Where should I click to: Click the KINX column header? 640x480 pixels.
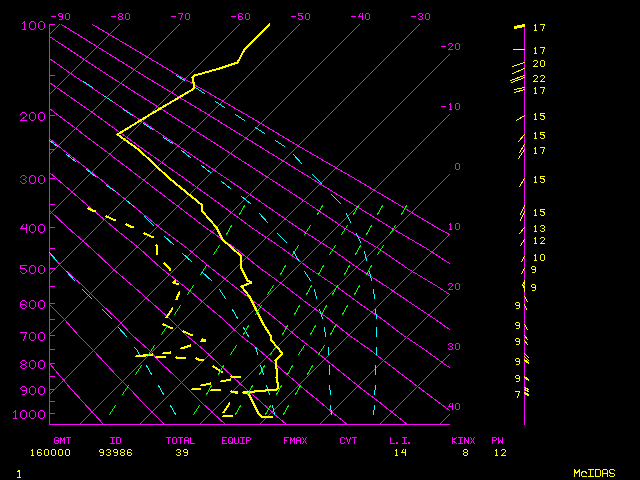pos(462,440)
